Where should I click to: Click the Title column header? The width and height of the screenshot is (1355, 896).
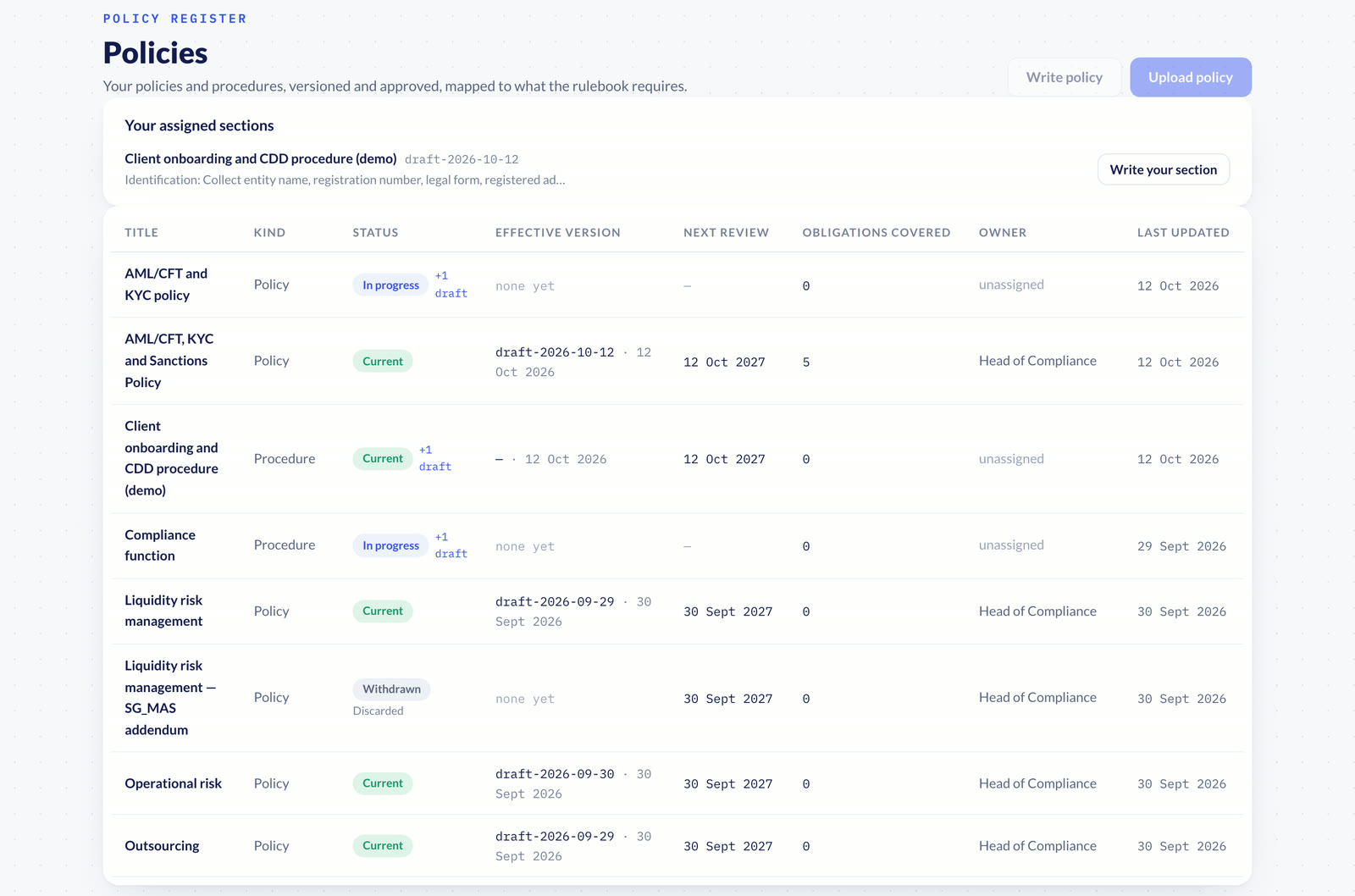point(141,232)
